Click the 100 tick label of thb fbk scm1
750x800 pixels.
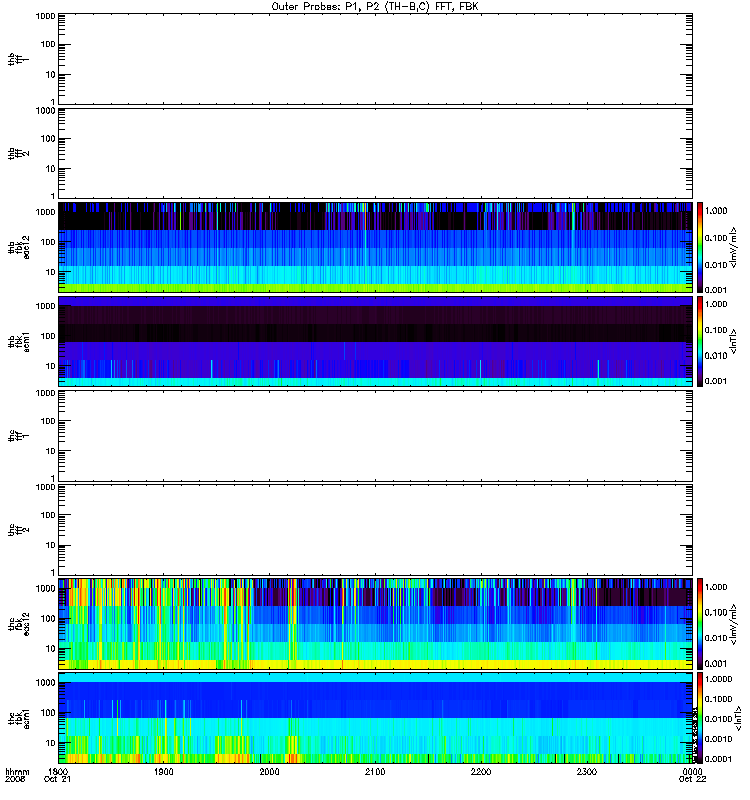[x=48, y=336]
